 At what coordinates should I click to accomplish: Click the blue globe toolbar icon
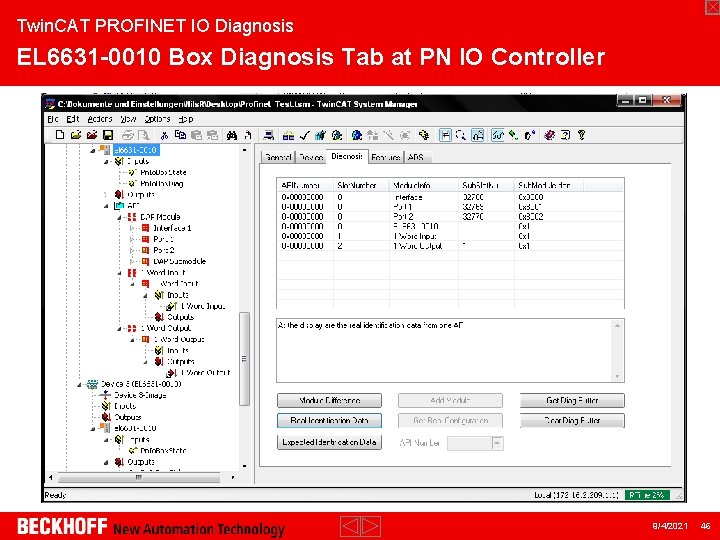[x=356, y=135]
